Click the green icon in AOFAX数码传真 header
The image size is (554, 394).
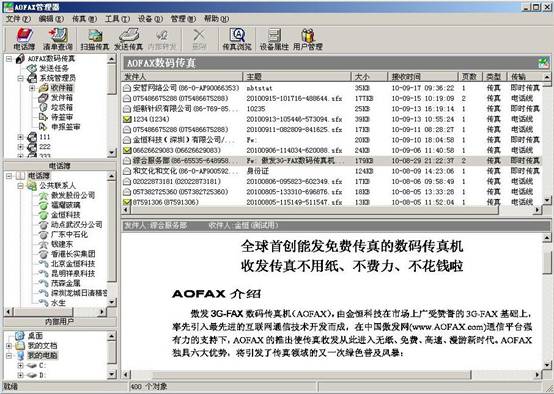[543, 63]
